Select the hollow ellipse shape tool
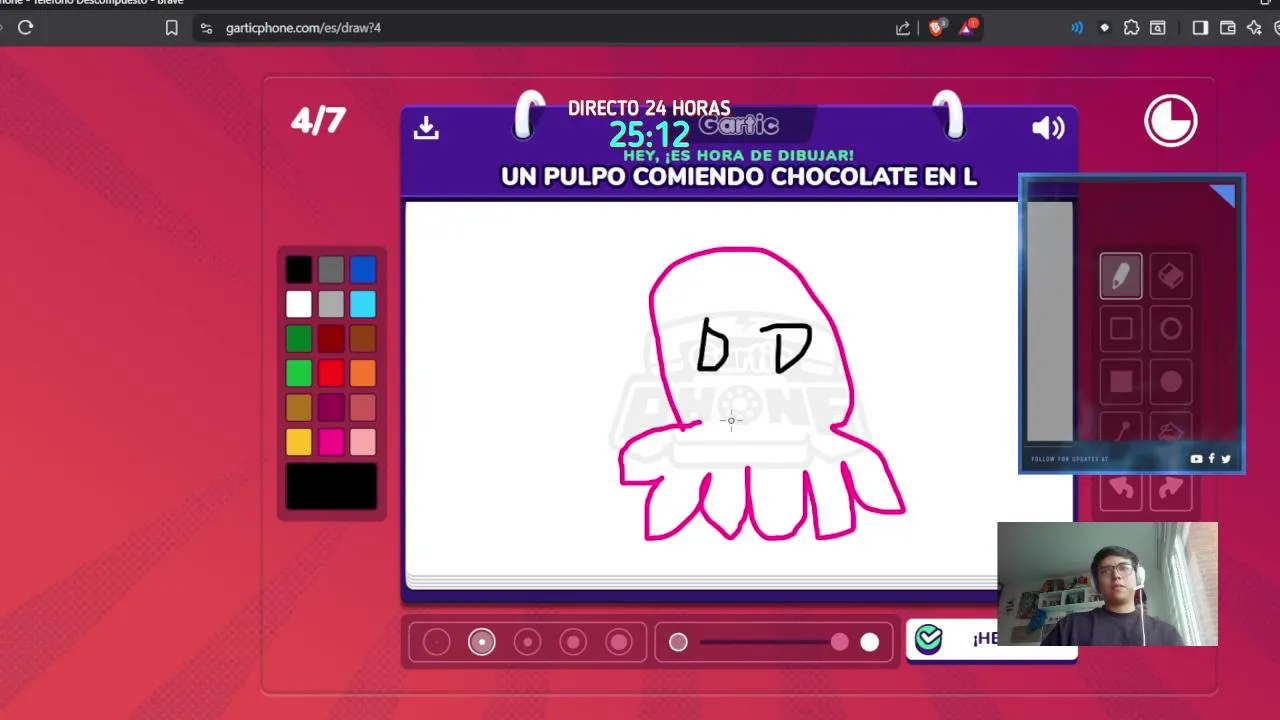 pos(1171,329)
